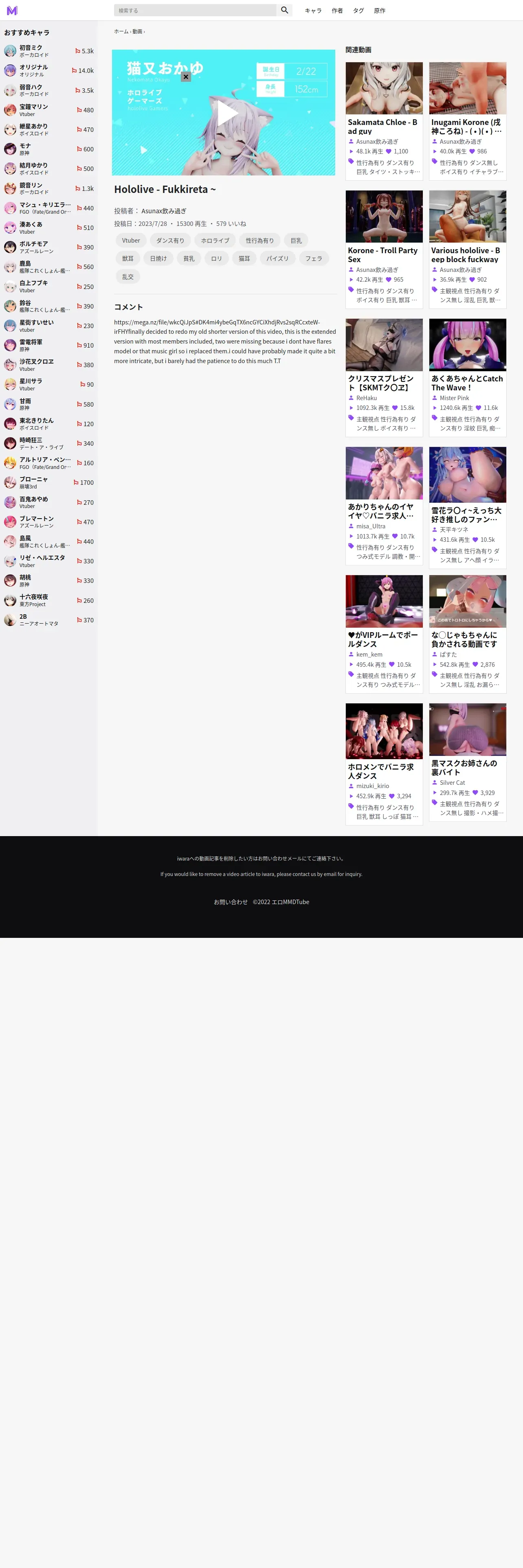Select the Vtuber tag chip
This screenshot has width=523, height=1568.
pyautogui.click(x=131, y=241)
